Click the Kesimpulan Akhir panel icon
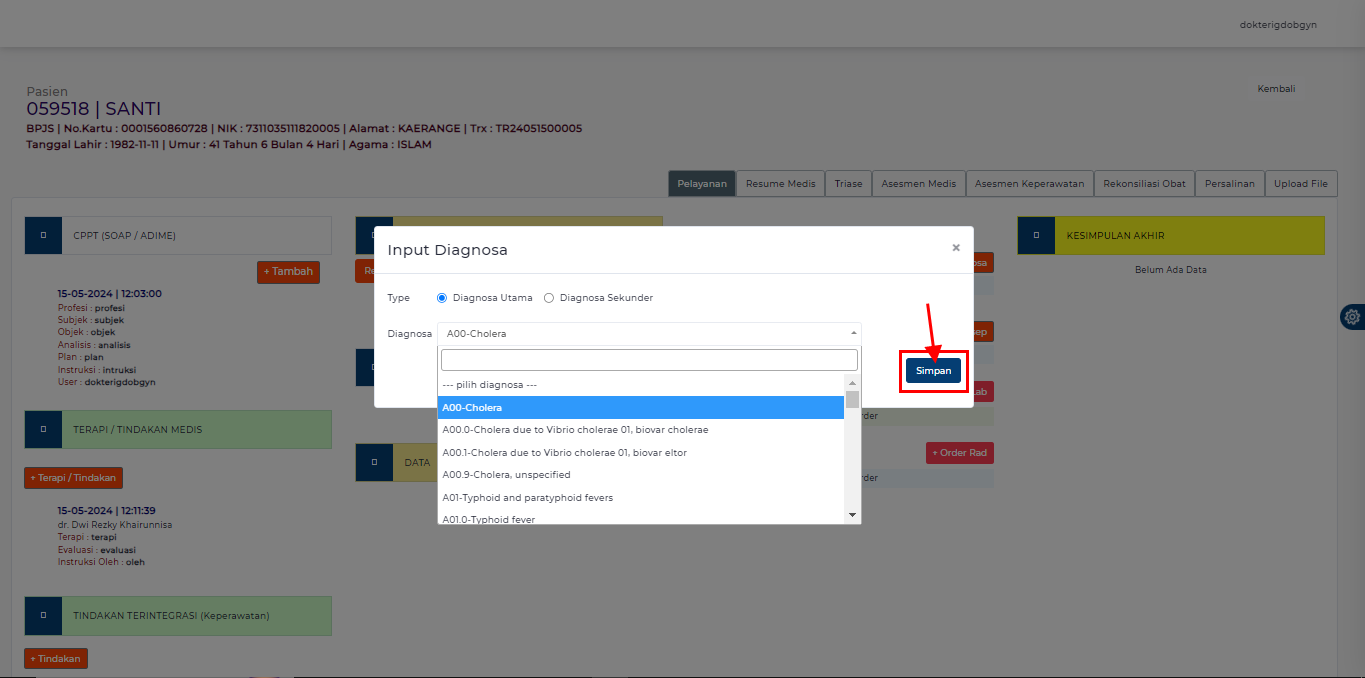The image size is (1365, 678). tap(1036, 236)
